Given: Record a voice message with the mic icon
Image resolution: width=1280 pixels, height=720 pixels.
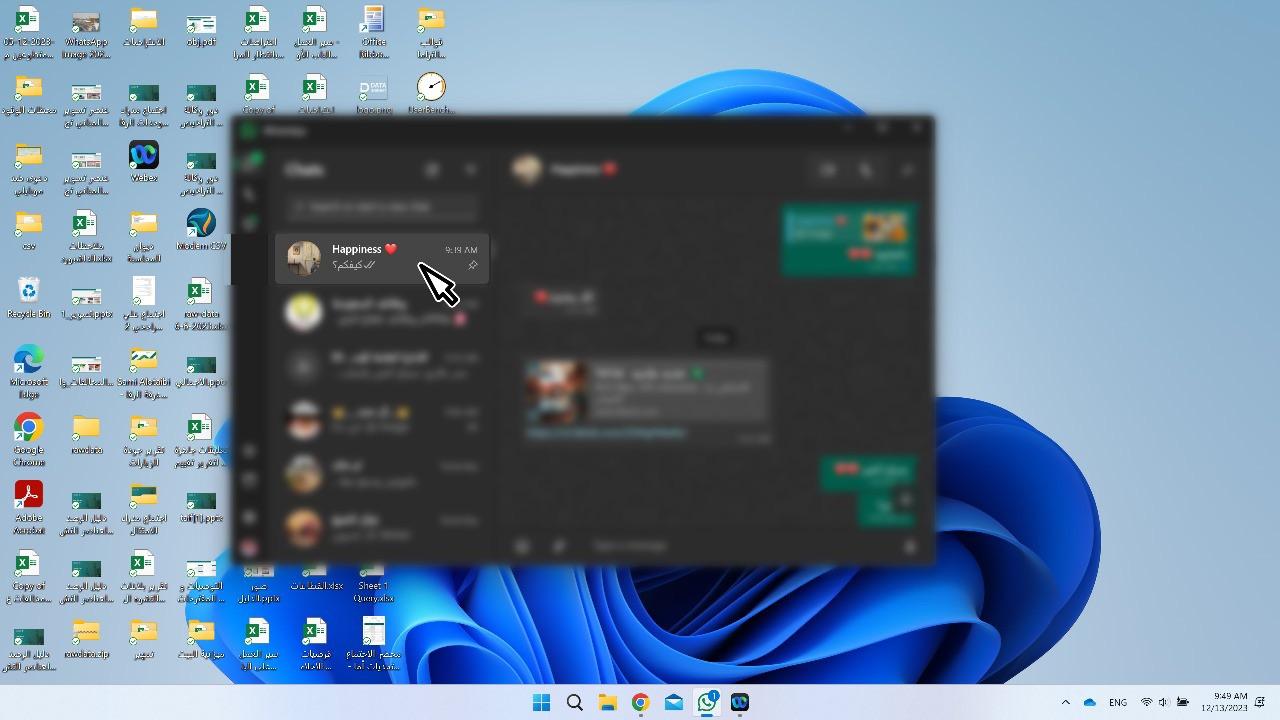Looking at the screenshot, I should 908,546.
